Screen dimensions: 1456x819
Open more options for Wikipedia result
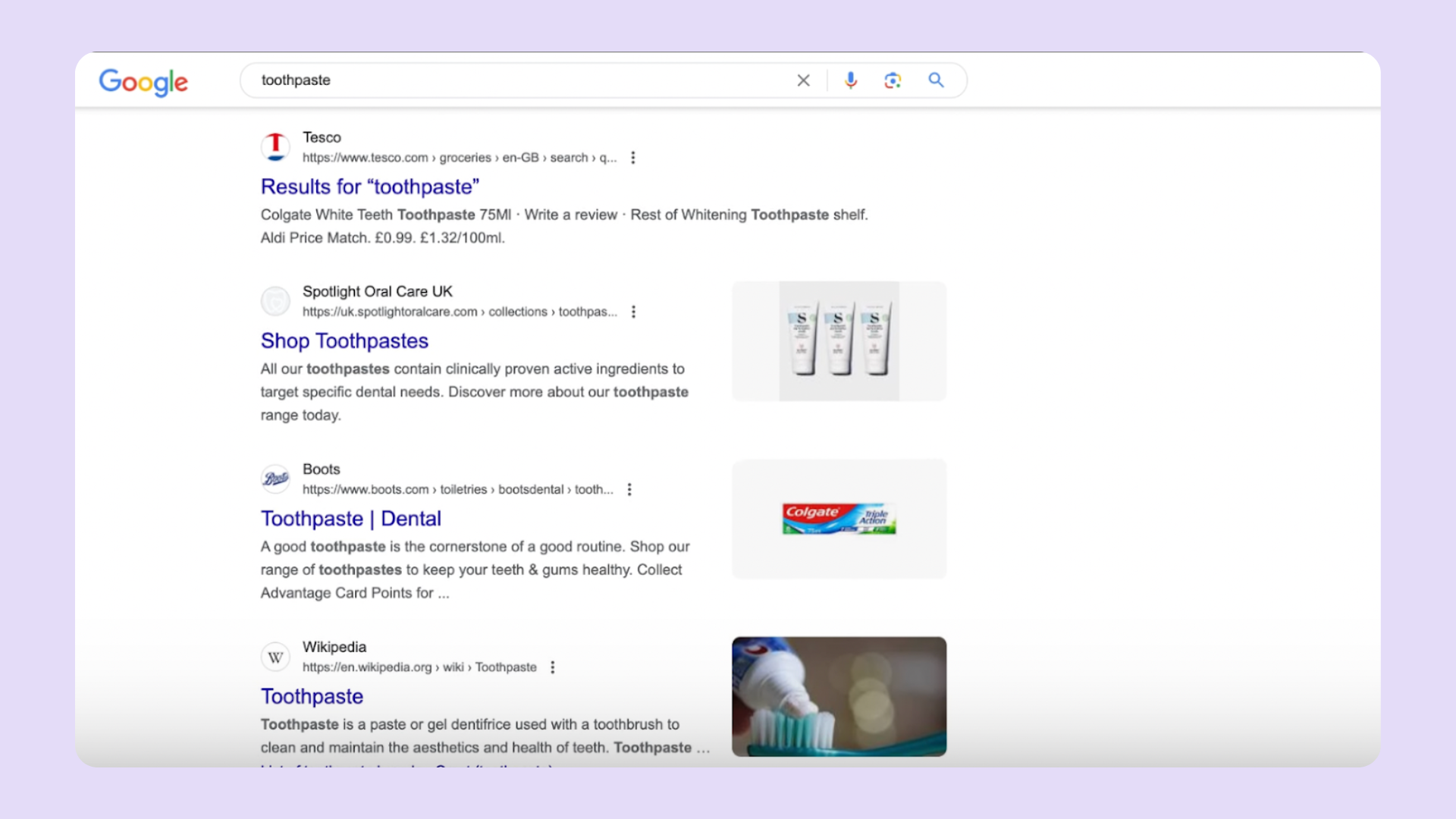click(x=553, y=667)
